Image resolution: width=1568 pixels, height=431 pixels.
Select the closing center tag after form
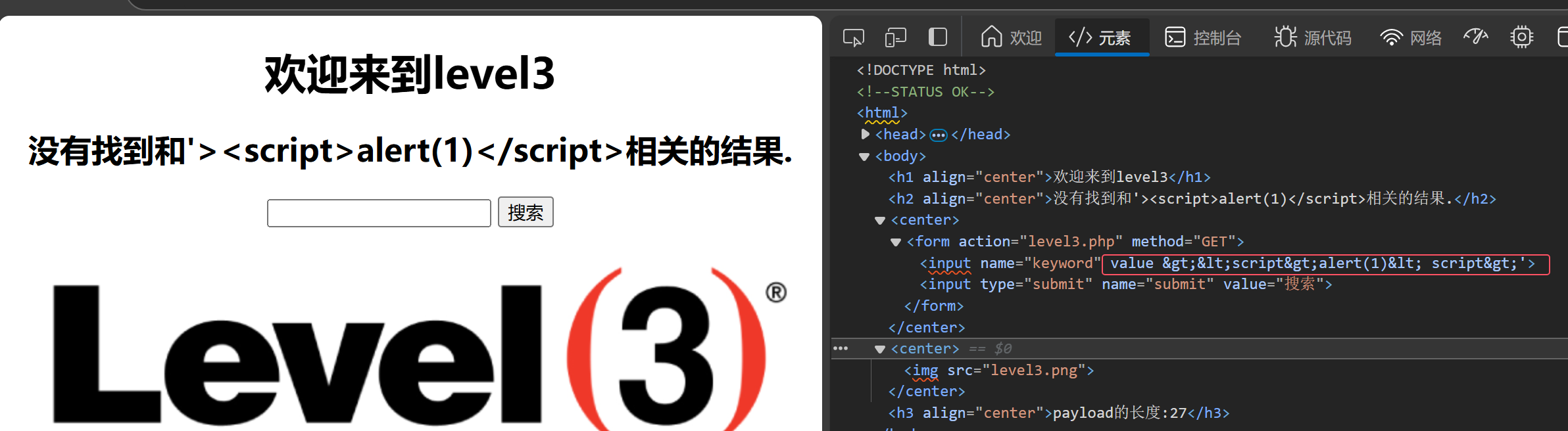click(927, 327)
